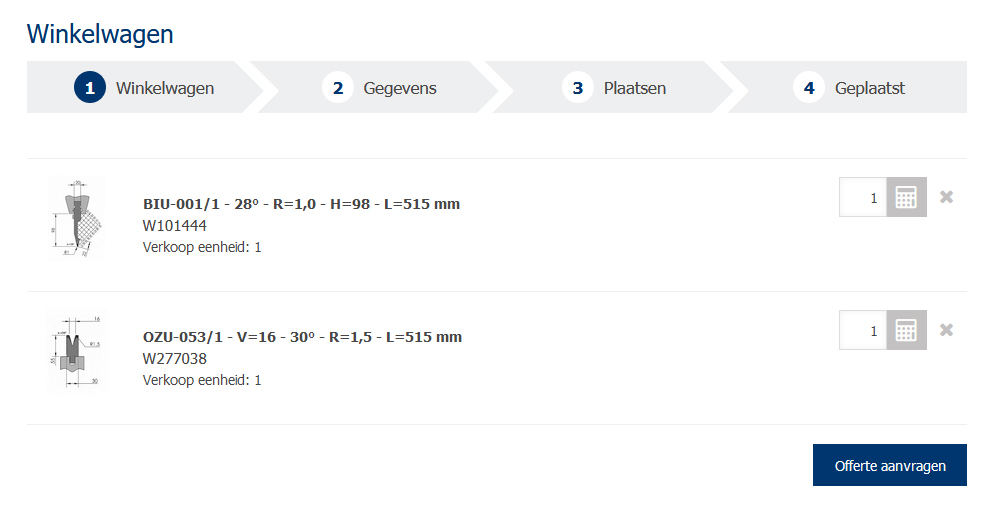Focus quantity field for OZU-053/1
This screenshot has width=994, height=510.
click(x=863, y=330)
